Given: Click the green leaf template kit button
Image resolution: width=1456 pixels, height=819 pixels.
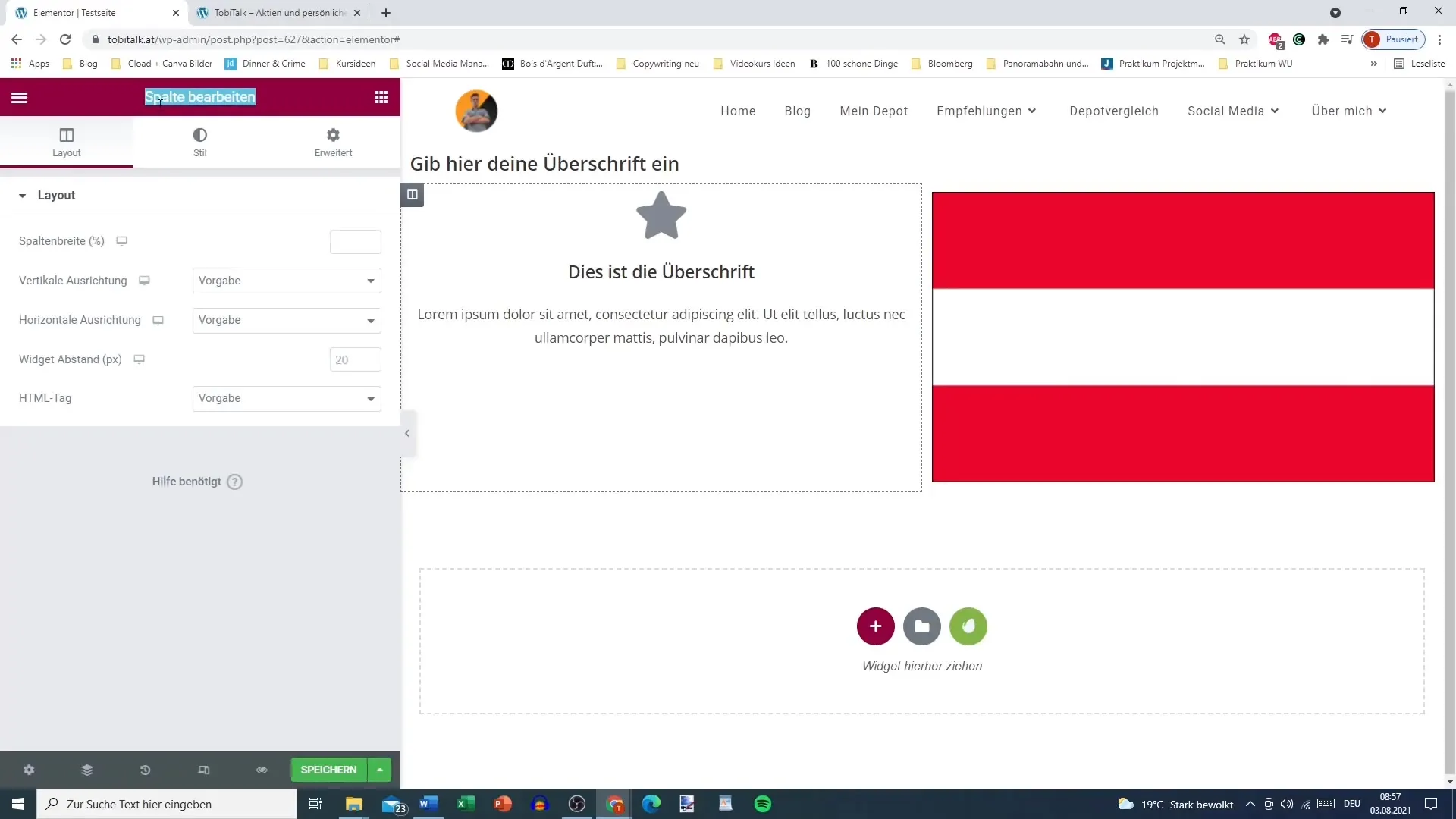Looking at the screenshot, I should pyautogui.click(x=968, y=626).
